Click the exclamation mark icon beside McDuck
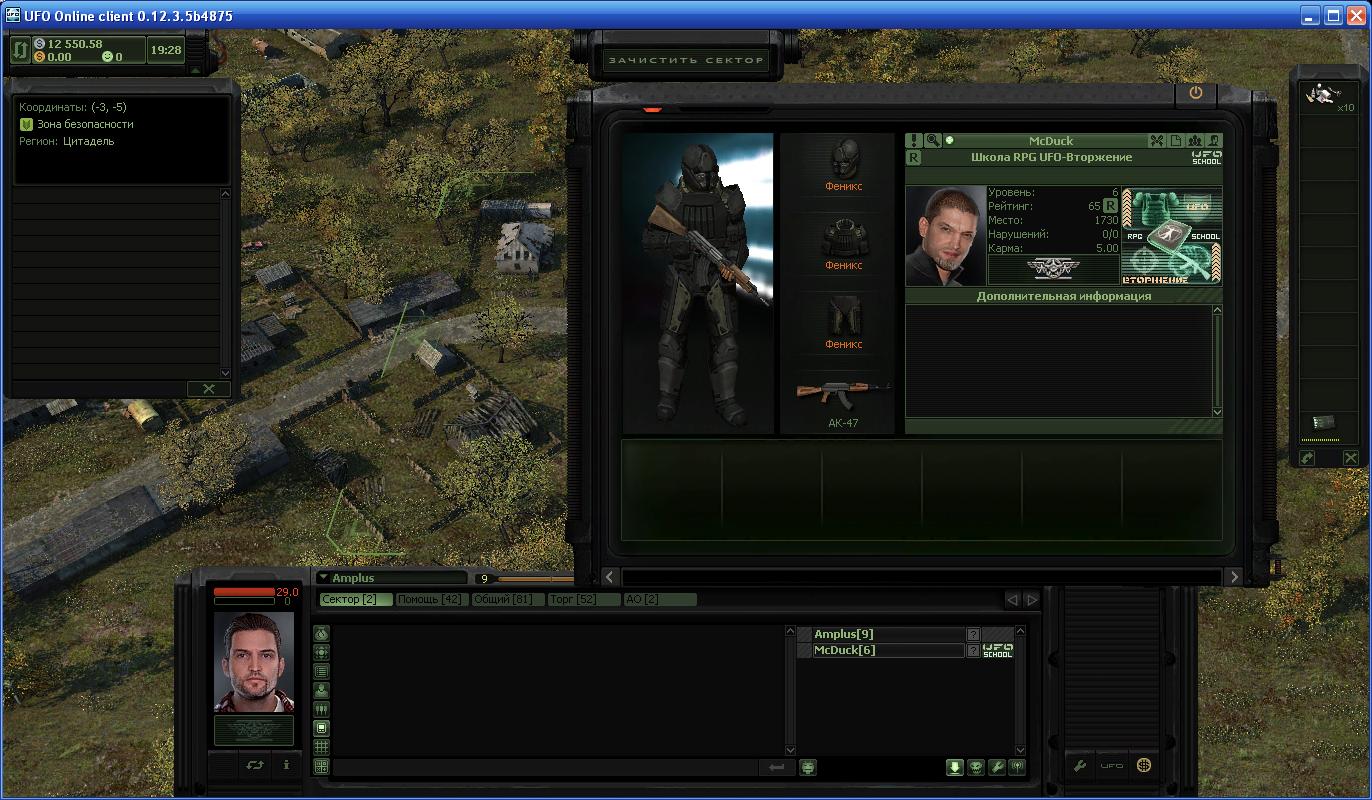The width and height of the screenshot is (1372, 800). 914,141
